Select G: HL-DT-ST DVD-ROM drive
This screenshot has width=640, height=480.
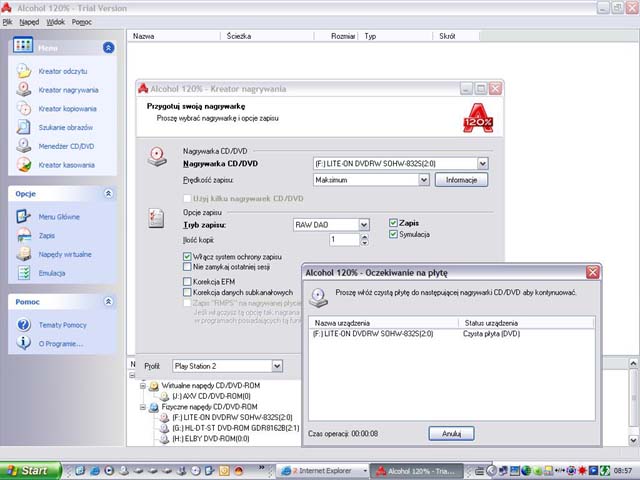[x=235, y=428]
